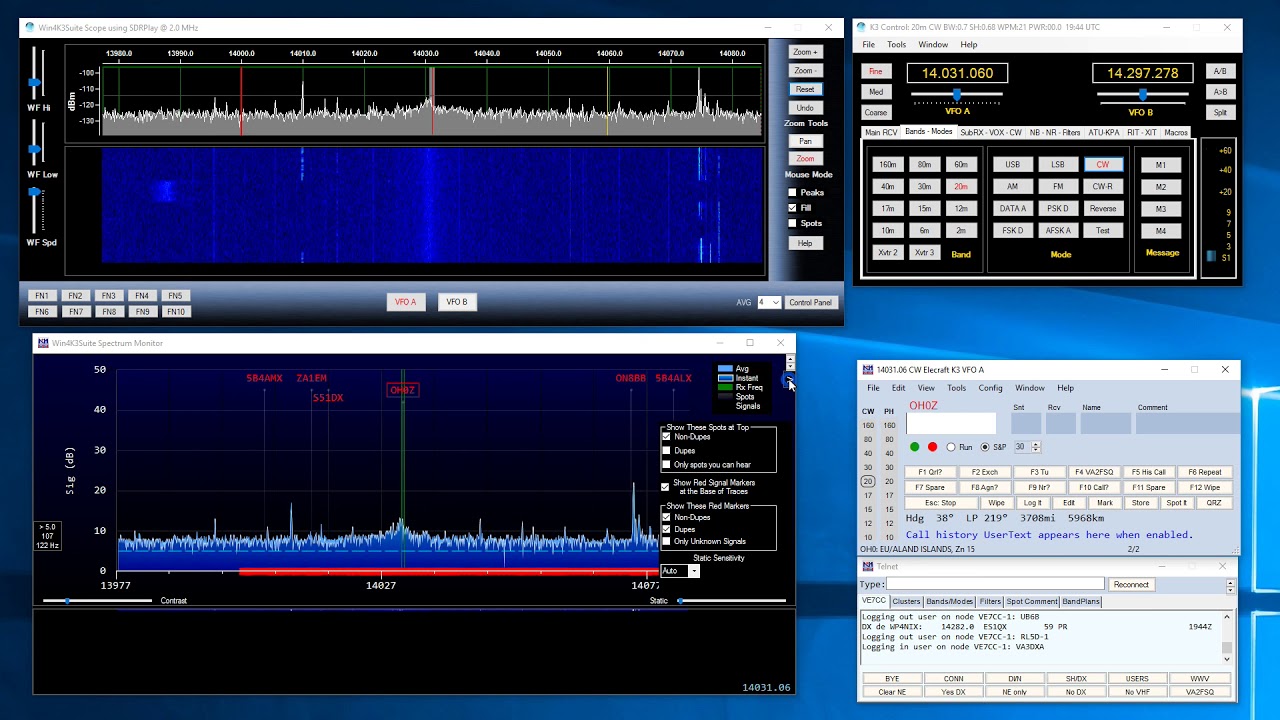Open Spot Comment tab in Telnet
Viewport: 1280px width, 720px height.
[x=1032, y=602]
